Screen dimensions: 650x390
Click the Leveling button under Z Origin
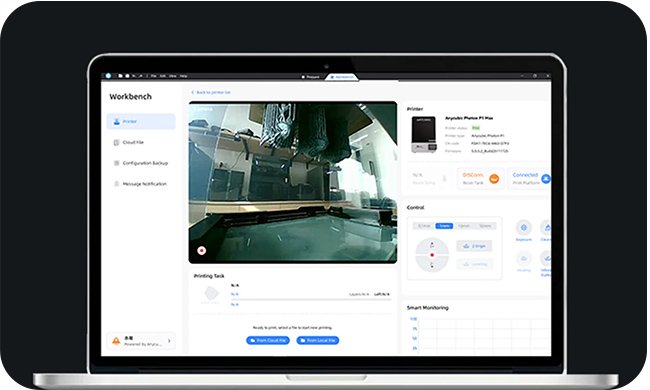[474, 264]
